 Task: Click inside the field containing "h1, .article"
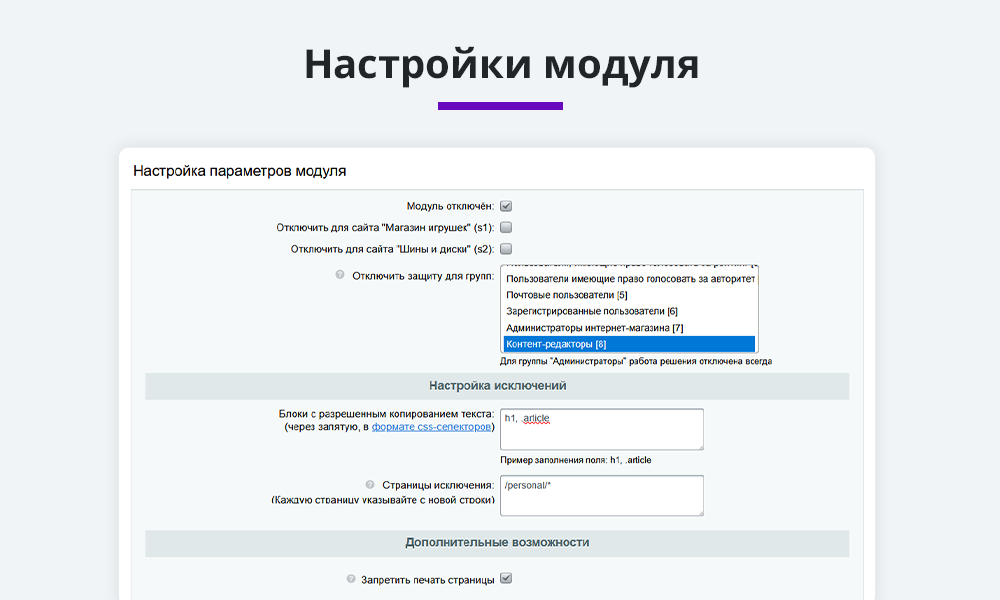coord(600,428)
